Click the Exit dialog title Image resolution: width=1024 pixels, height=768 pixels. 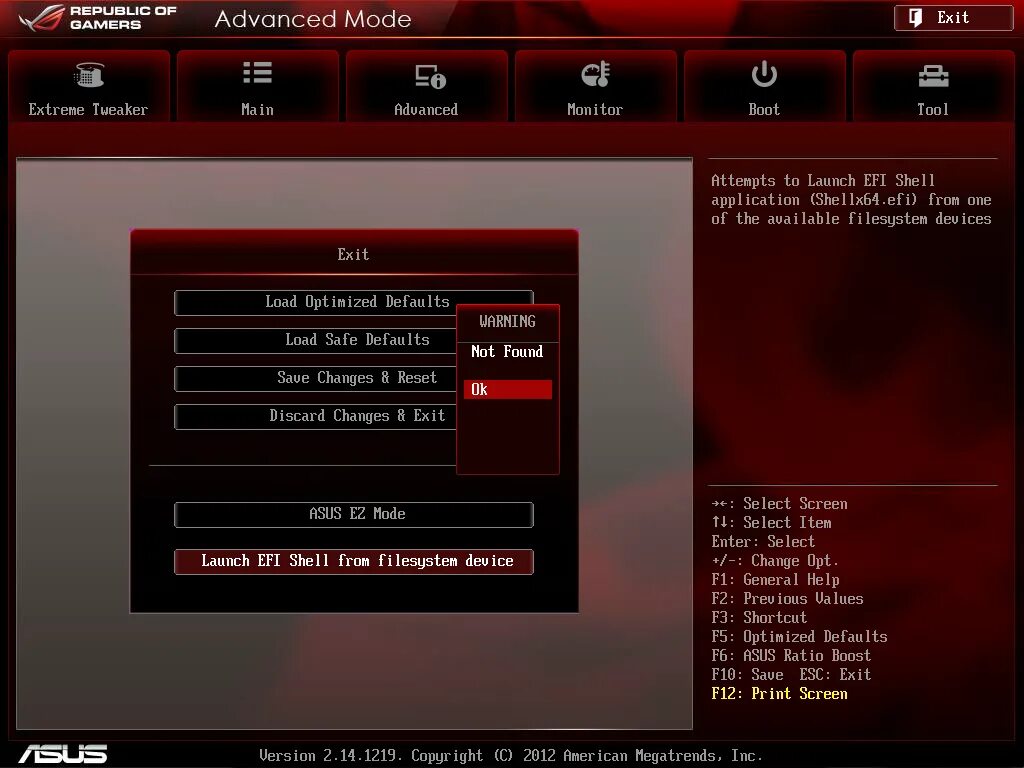tap(353, 255)
